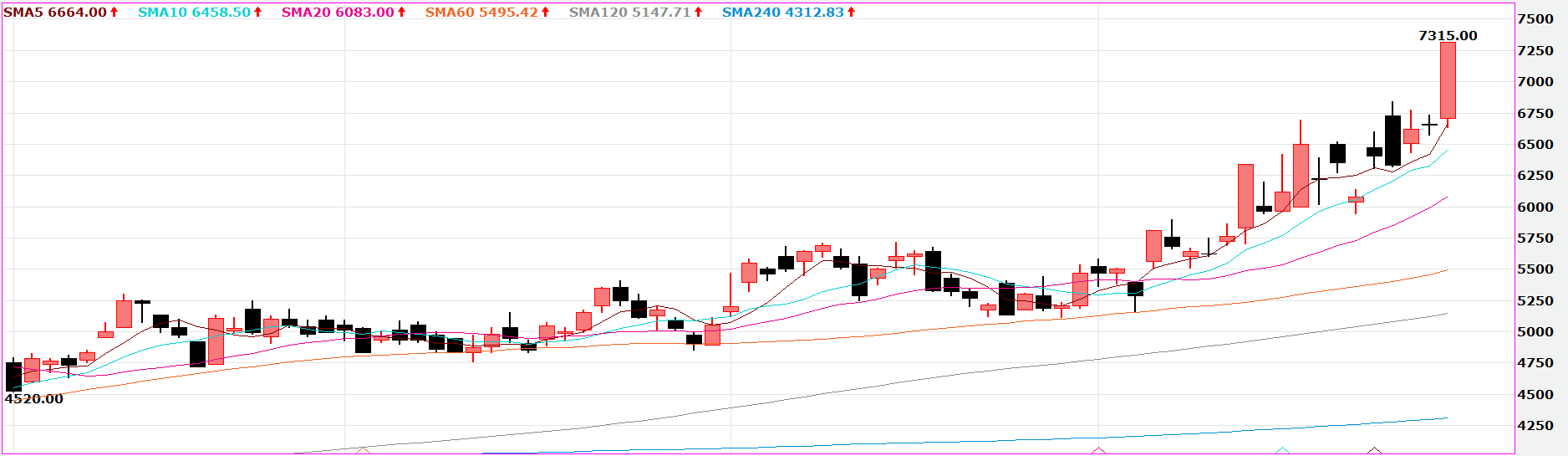1568x456 pixels.
Task: Click the tall red candlestick peaking at 7315
Action: pos(1448,79)
